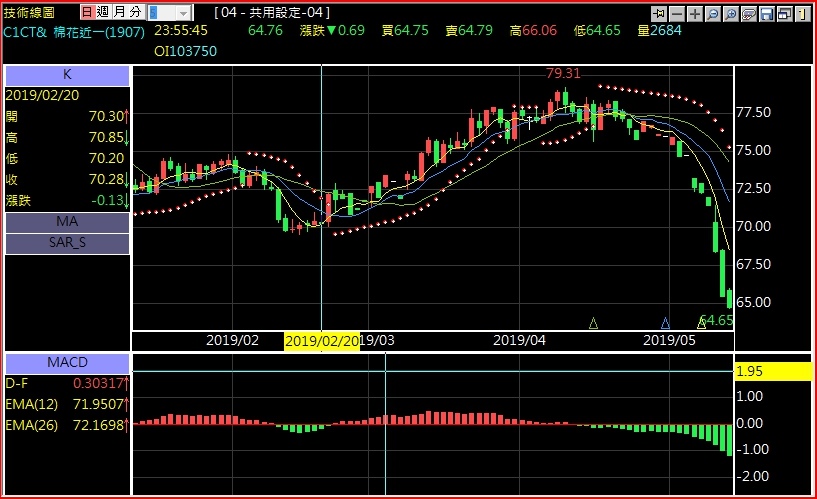Click the 棉花近一(1907) symbol name
This screenshot has width=817, height=499.
(99, 32)
